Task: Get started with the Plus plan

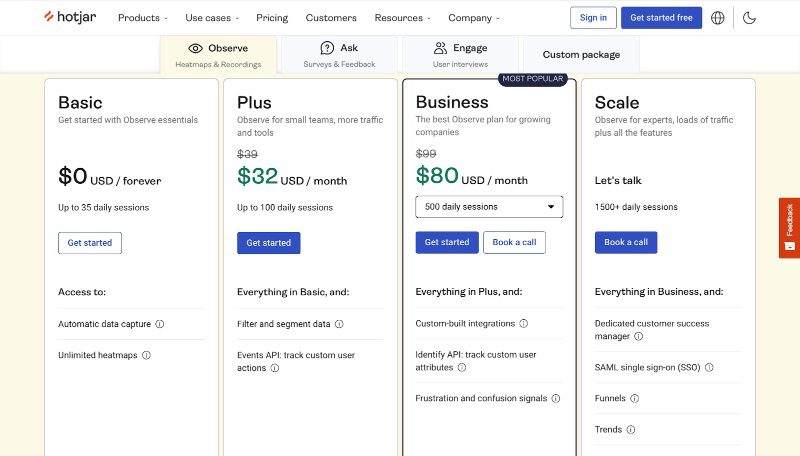Action: [x=268, y=243]
